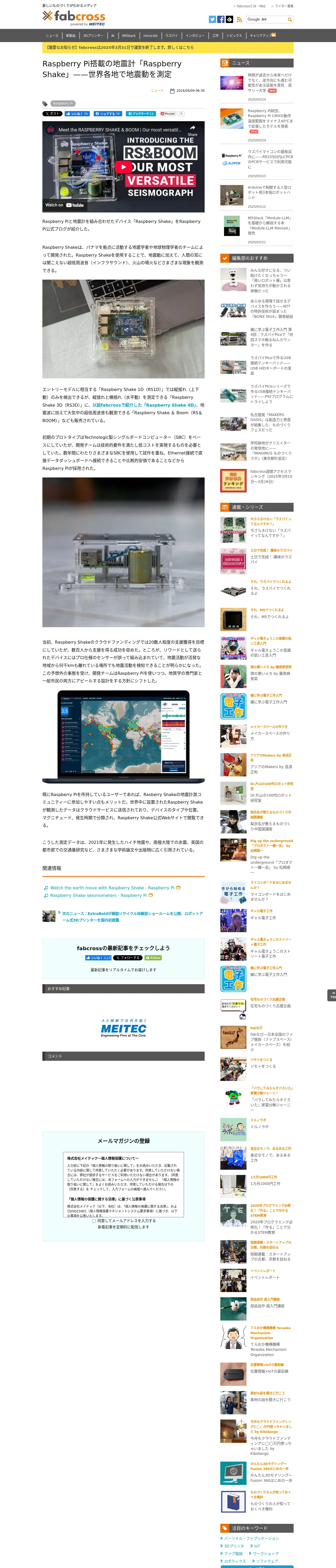The image size is (336, 1568).
Task: Click green Feedly Follow button
Action: [x=153, y=958]
